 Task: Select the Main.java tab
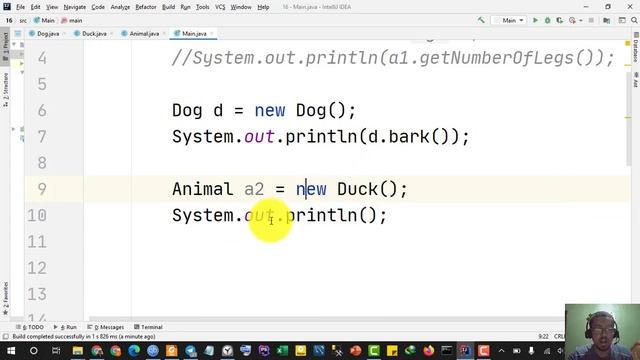(194, 33)
